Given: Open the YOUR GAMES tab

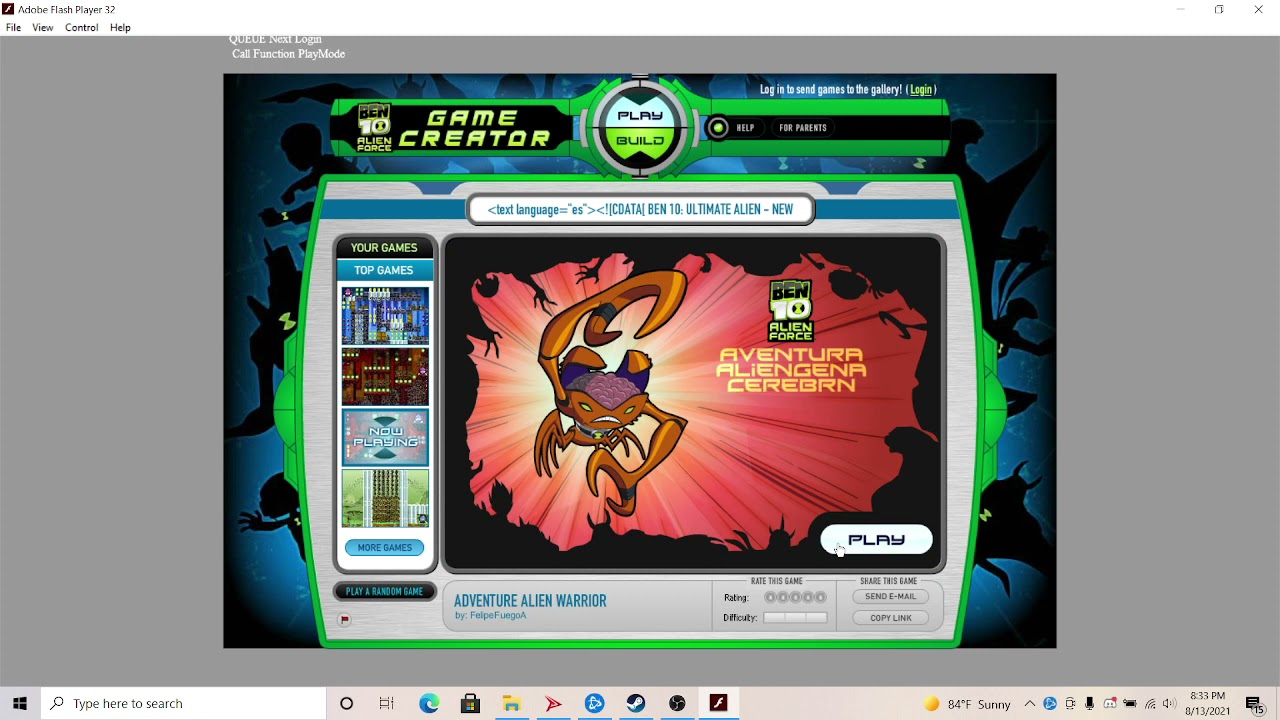Looking at the screenshot, I should (x=384, y=248).
